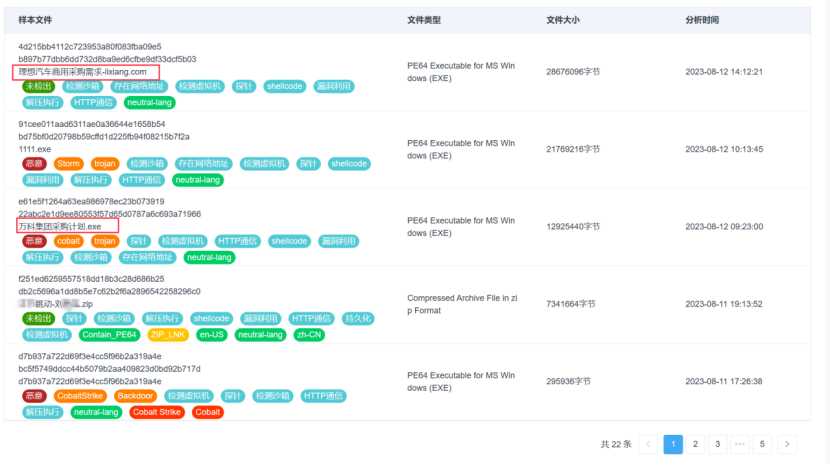Click neutral-lang tag in lixiang.com row
Viewport: 830px width, 465px height.
pyautogui.click(x=150, y=103)
